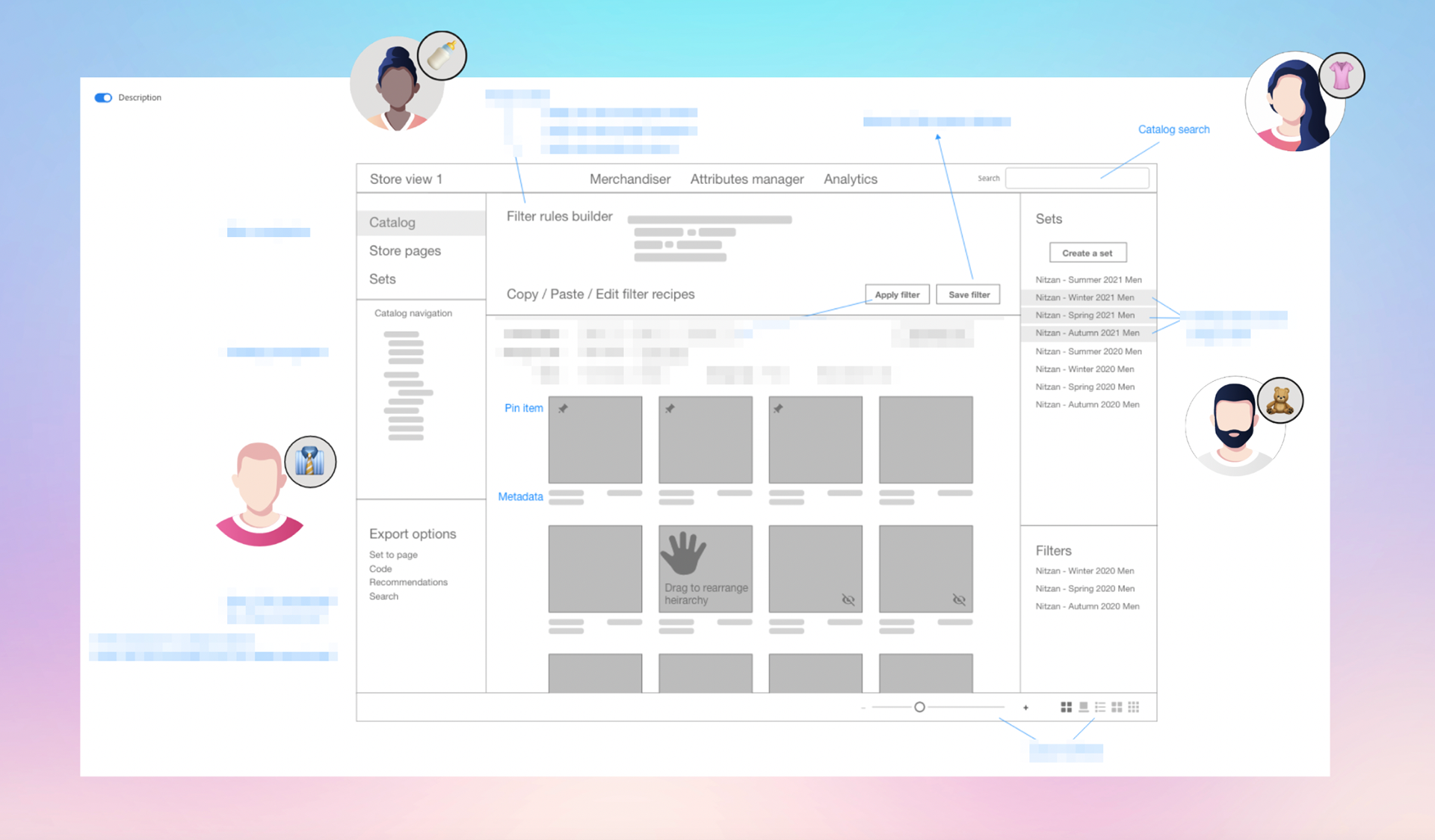Image resolution: width=1435 pixels, height=840 pixels.
Task: Select filter Nitzan - Winter 2020 Men under Filters
Action: (x=1084, y=571)
